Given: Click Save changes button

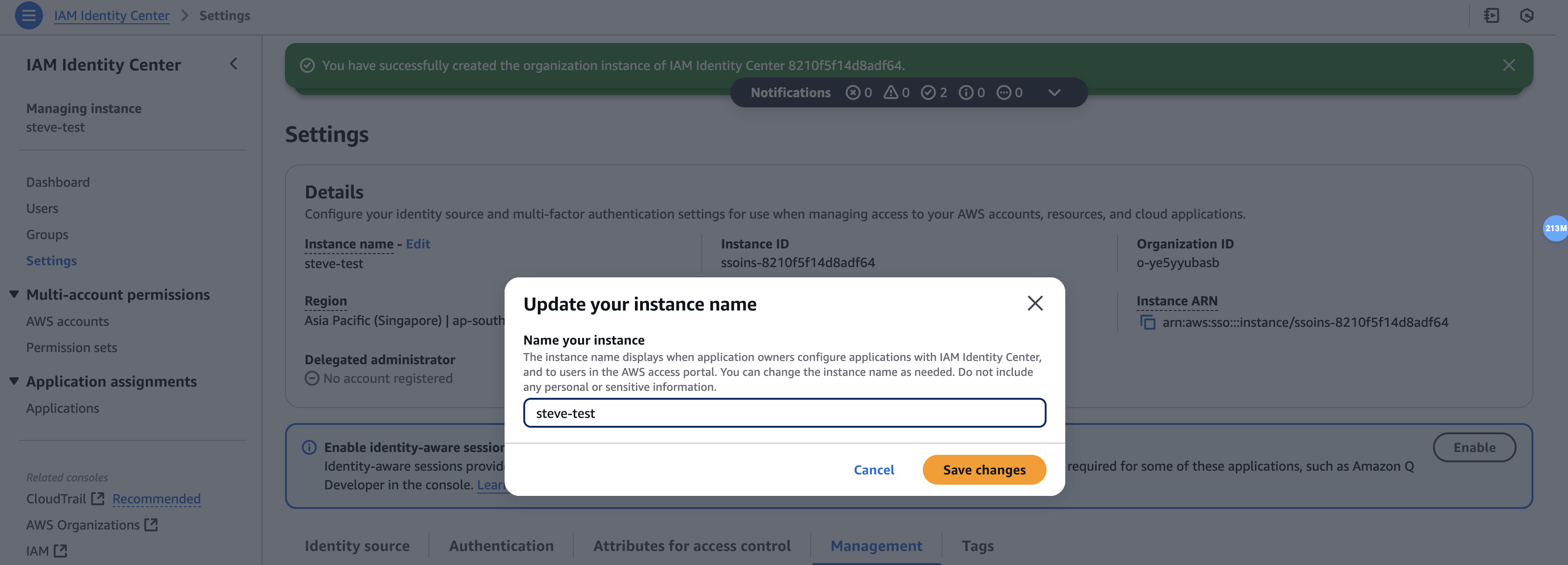Looking at the screenshot, I should 984,470.
